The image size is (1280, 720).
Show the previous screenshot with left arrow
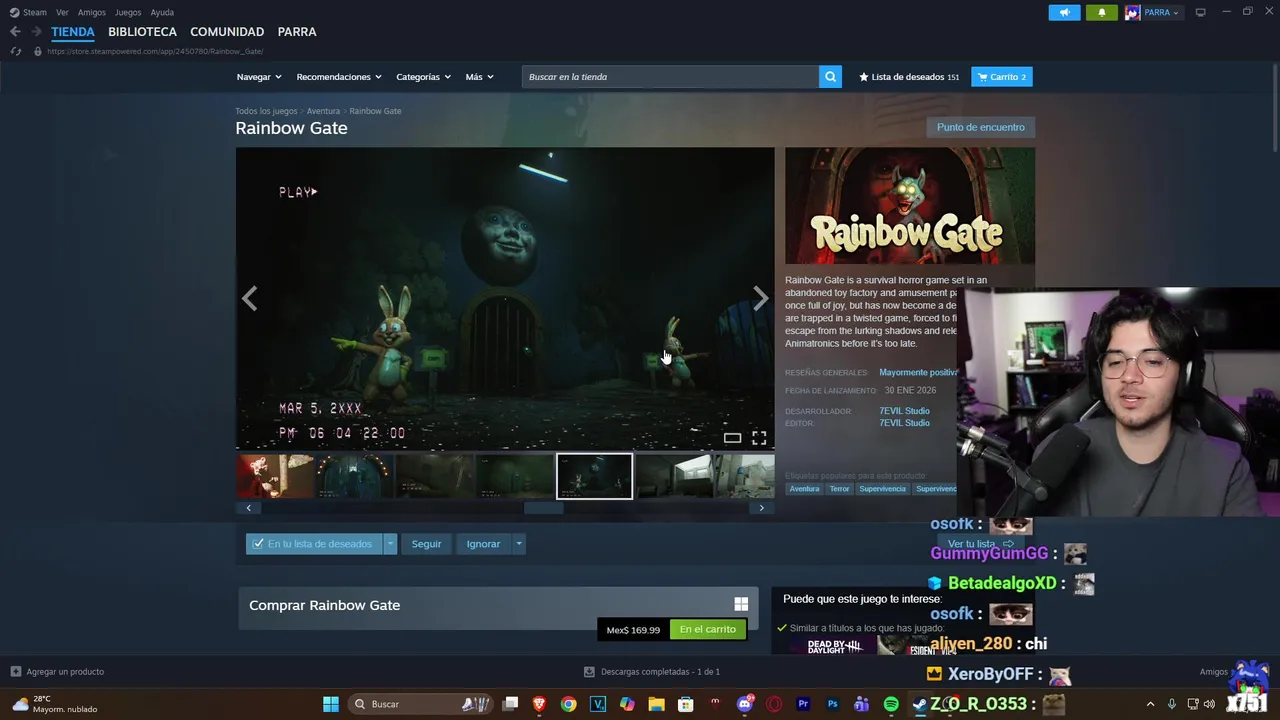pos(250,298)
